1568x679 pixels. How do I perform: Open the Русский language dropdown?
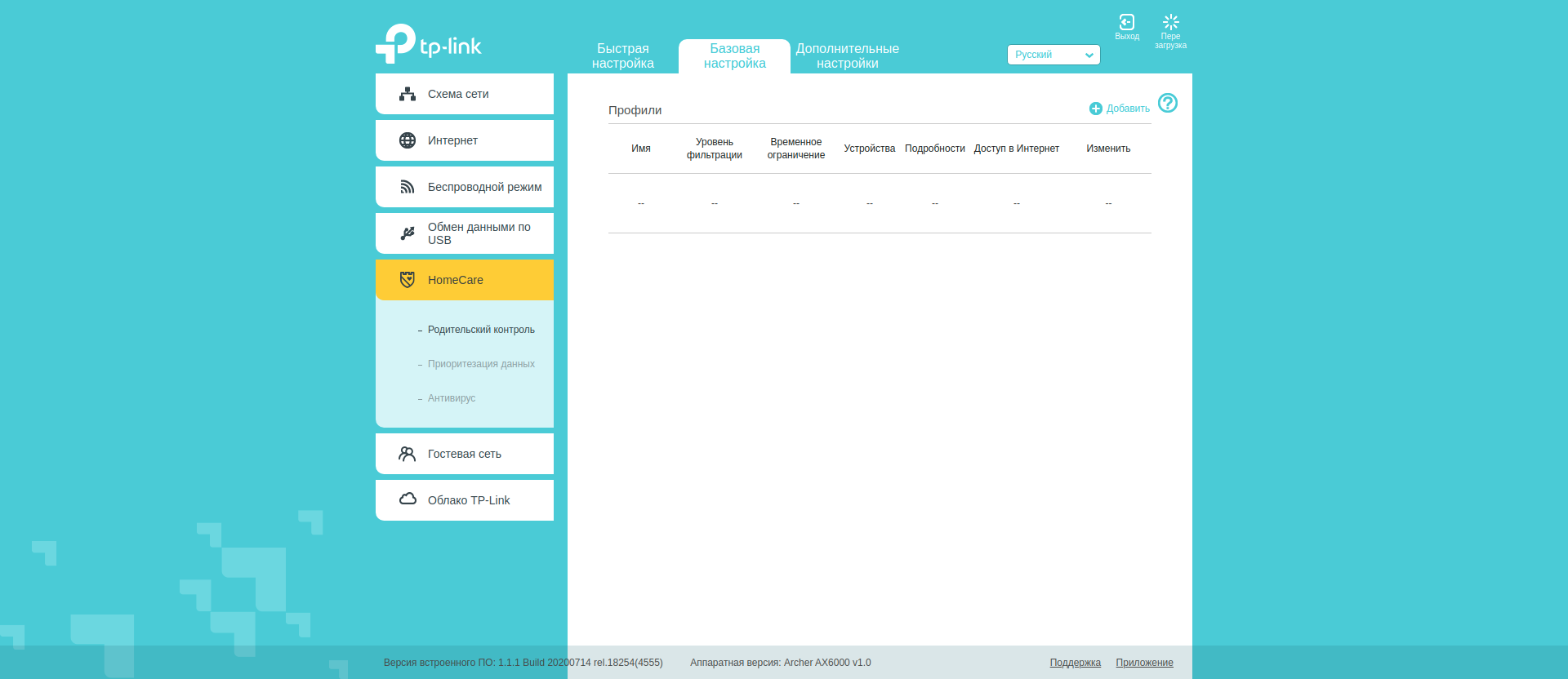[x=1053, y=55]
